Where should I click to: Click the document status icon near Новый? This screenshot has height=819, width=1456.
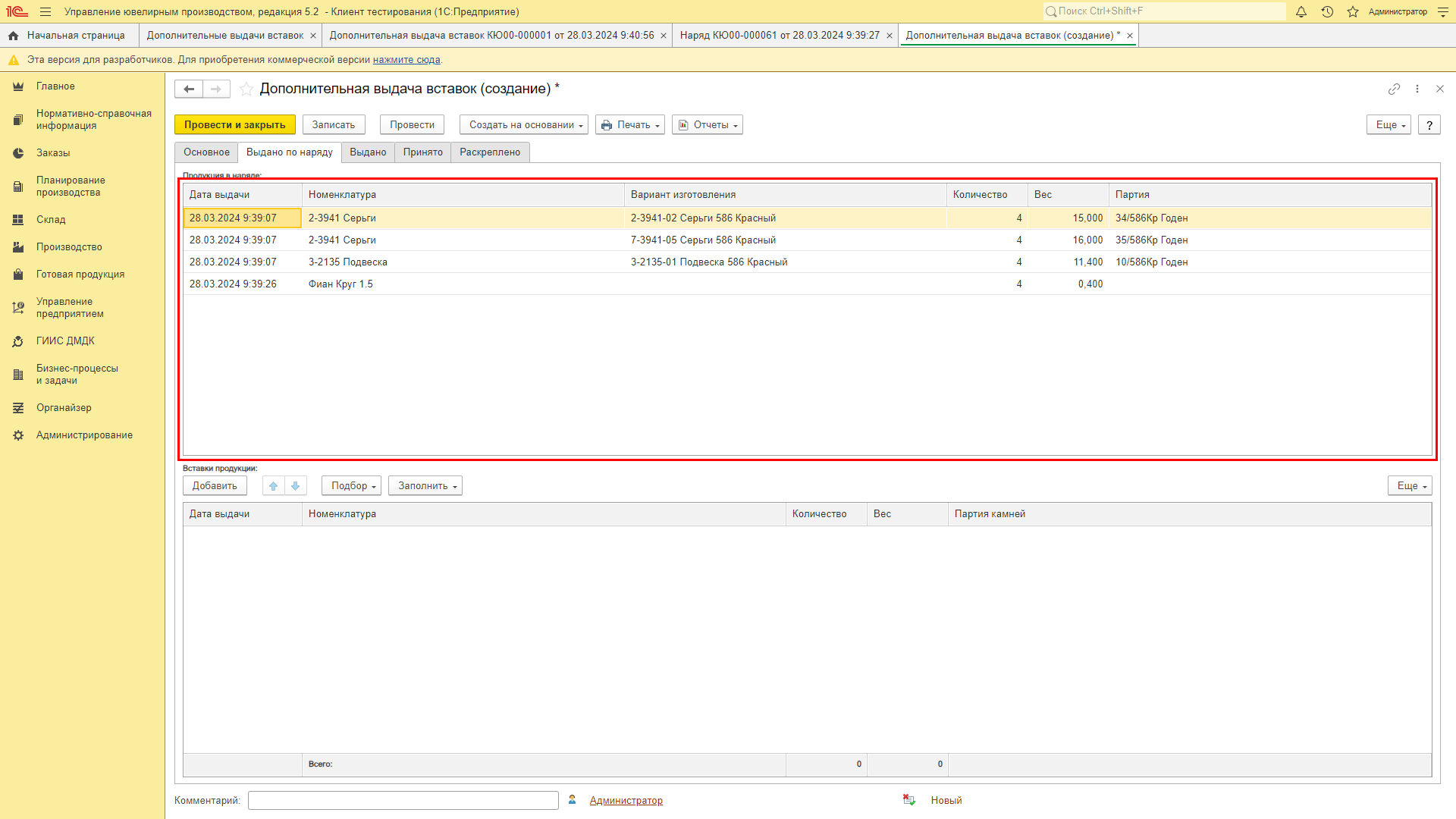[909, 800]
